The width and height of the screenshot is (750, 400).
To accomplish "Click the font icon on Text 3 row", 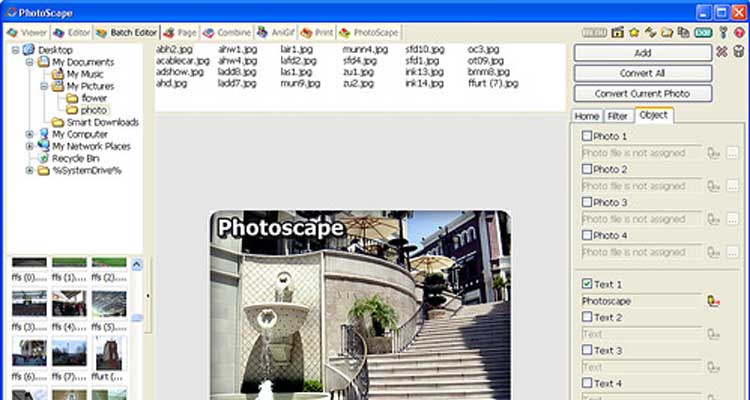I will click(x=714, y=367).
